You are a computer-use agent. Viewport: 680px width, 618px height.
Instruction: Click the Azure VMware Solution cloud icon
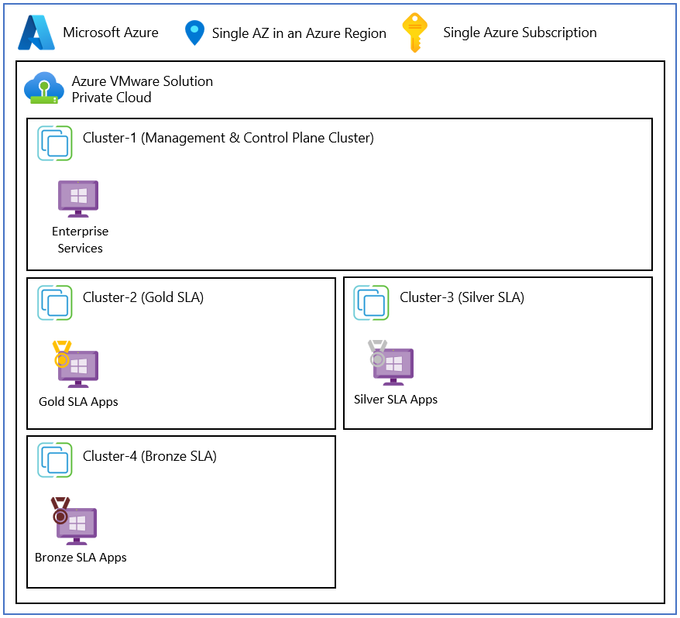[44, 88]
